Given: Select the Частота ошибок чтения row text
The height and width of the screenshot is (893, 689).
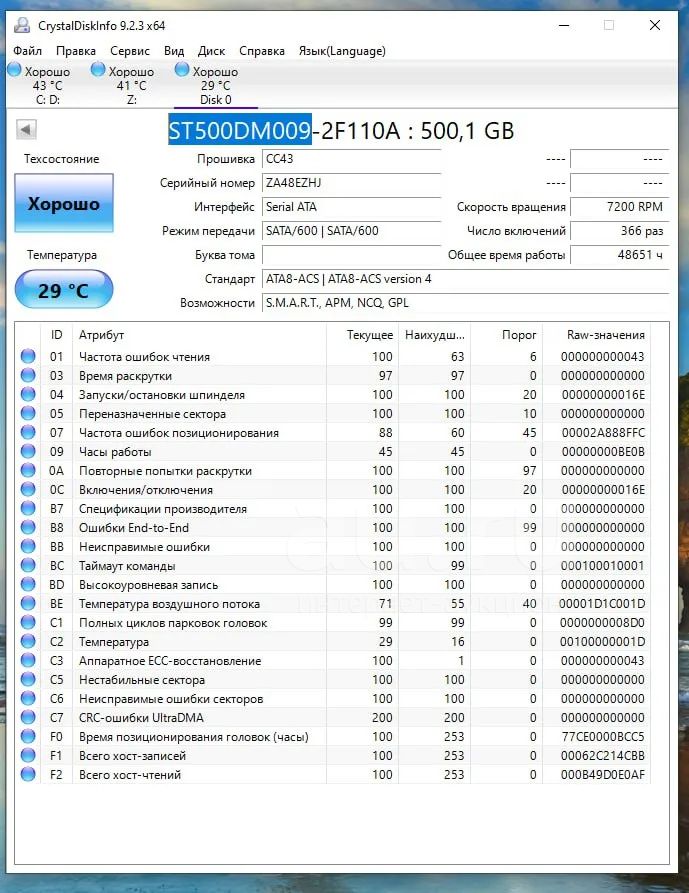Looking at the screenshot, I should (x=144, y=357).
